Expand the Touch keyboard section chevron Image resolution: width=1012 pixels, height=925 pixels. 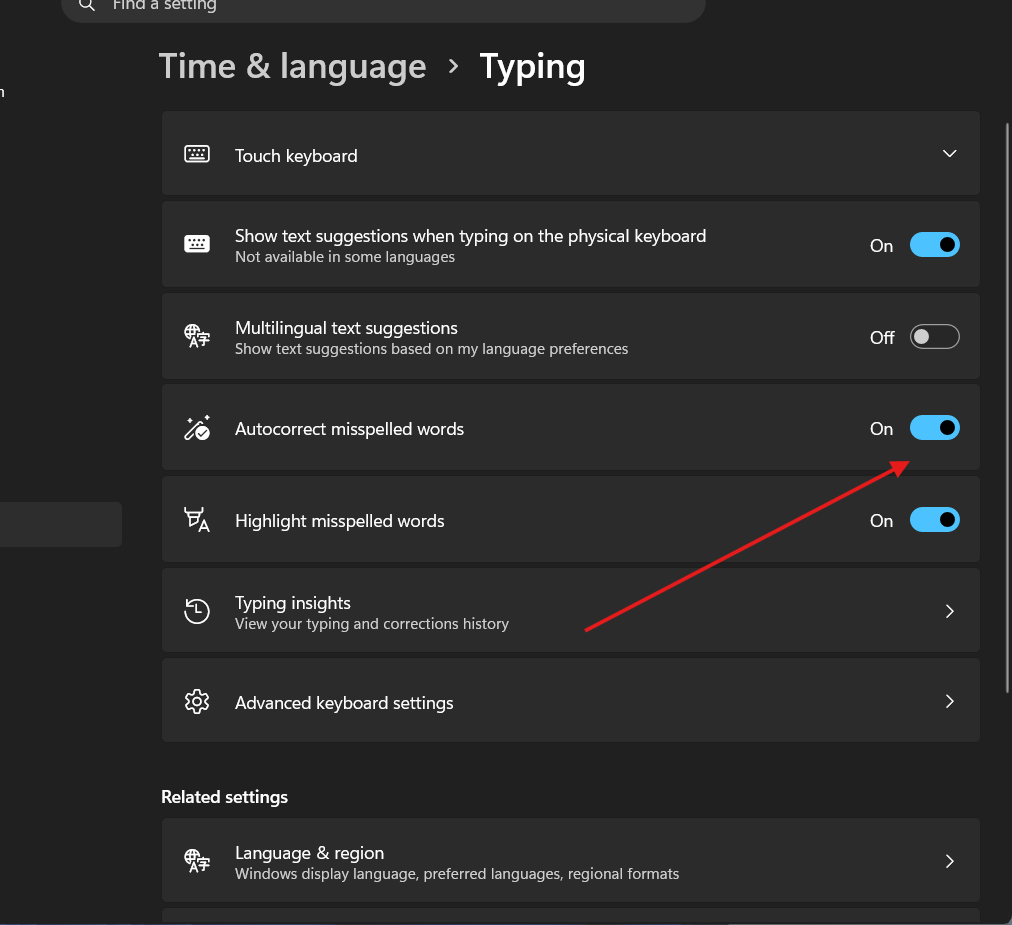[949, 154]
